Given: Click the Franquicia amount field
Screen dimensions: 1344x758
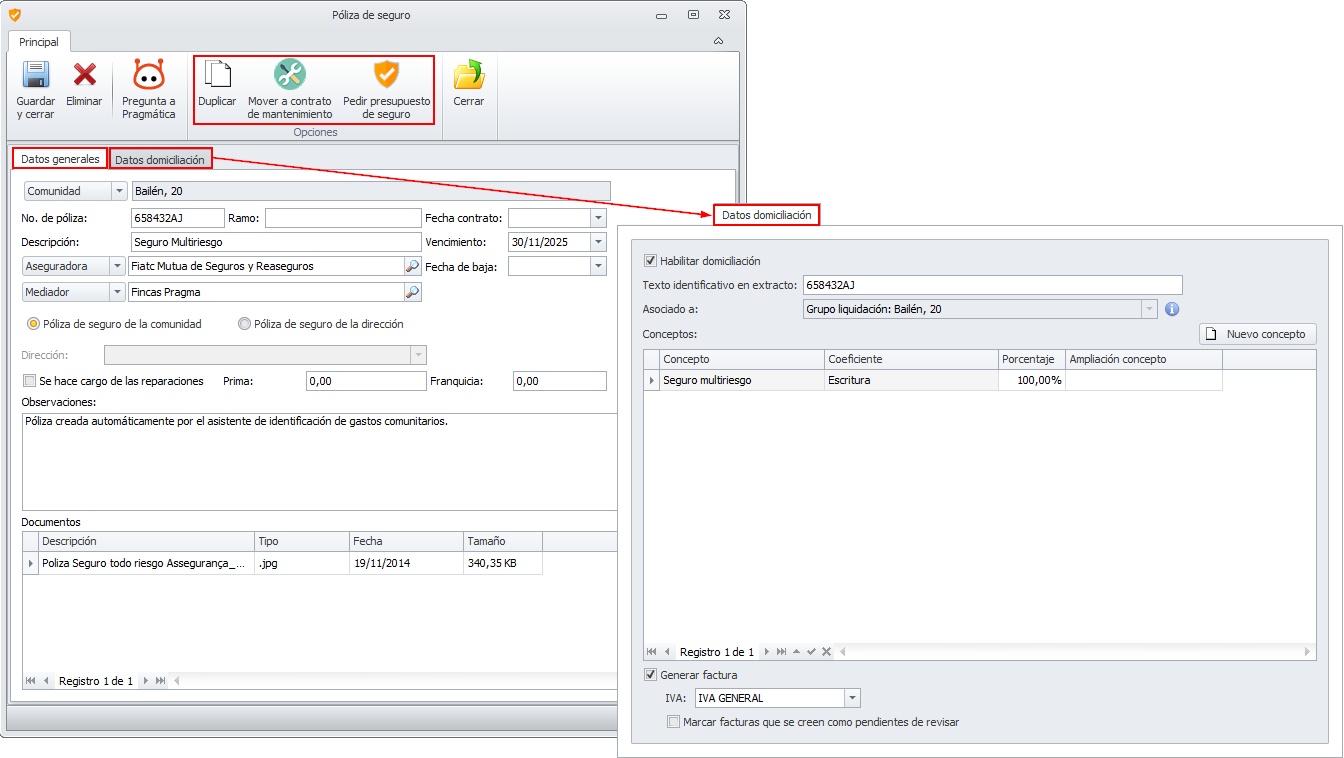Looking at the screenshot, I should click(x=559, y=381).
